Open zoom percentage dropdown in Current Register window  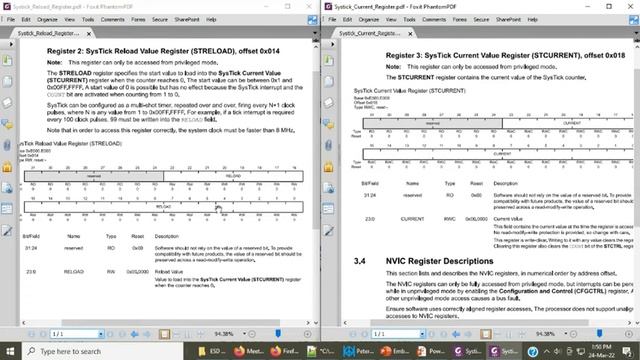click(566, 334)
